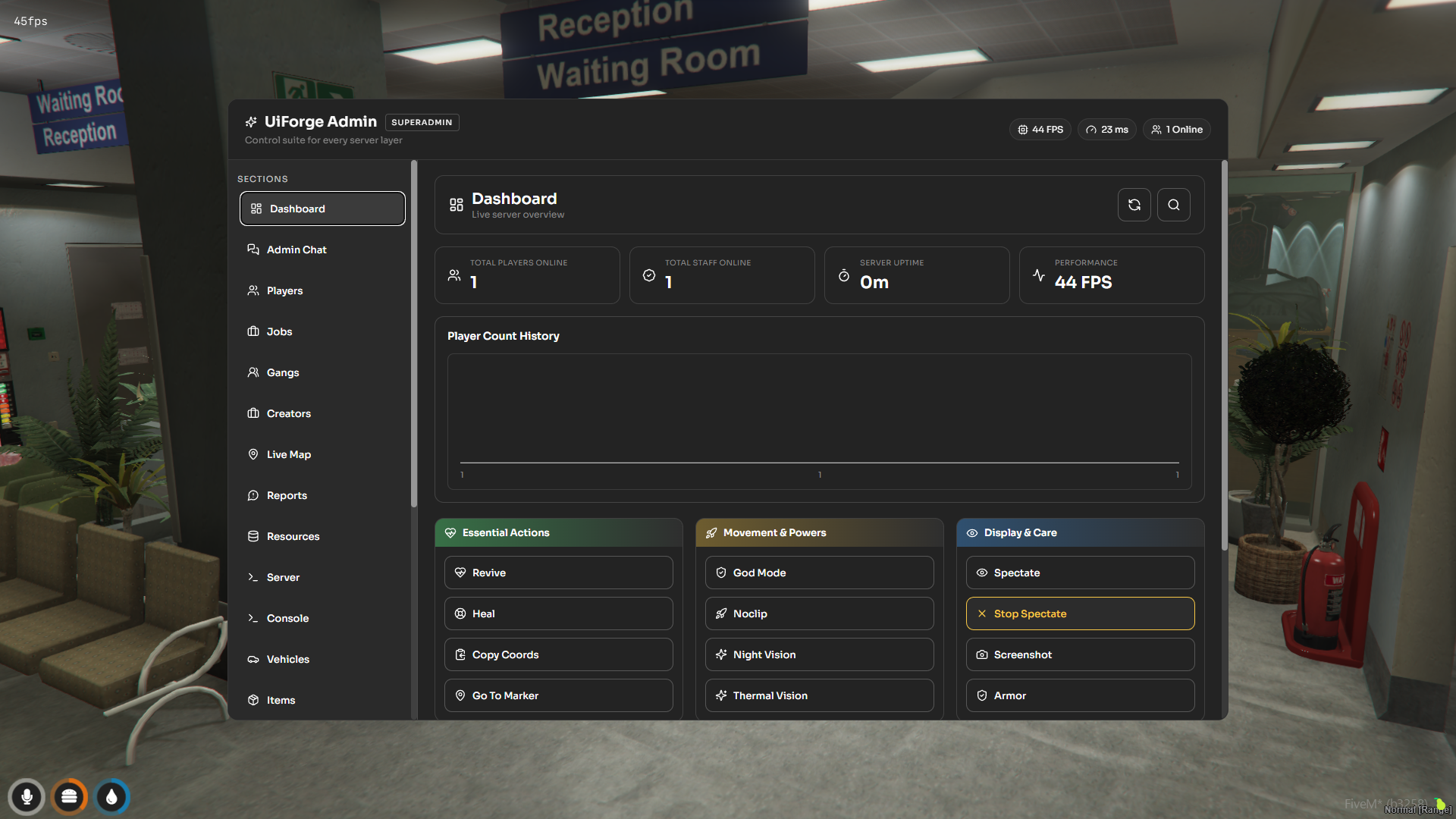Open the Server section
The image size is (1456, 819).
point(322,577)
